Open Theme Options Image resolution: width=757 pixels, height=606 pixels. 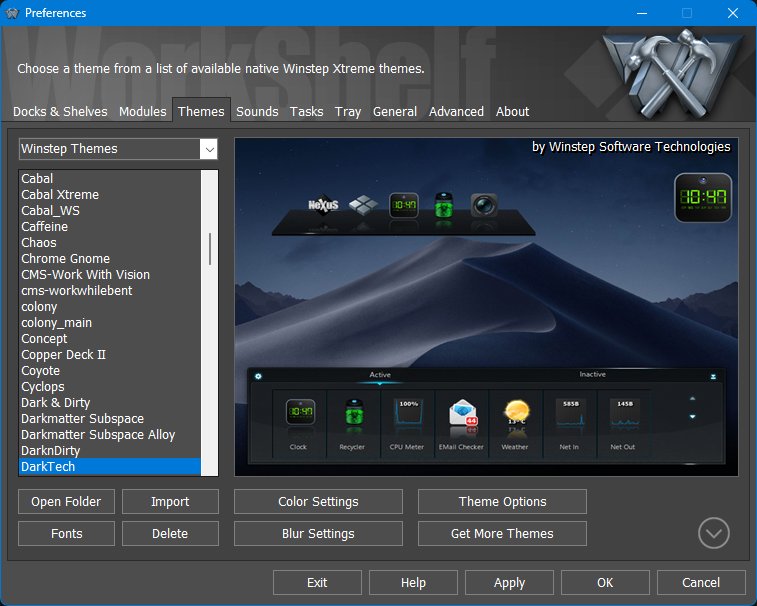tap(502, 502)
